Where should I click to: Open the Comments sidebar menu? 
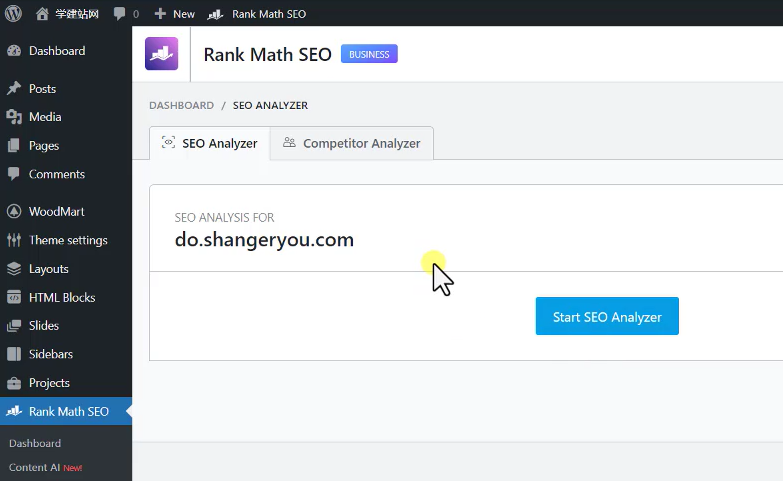(x=56, y=174)
